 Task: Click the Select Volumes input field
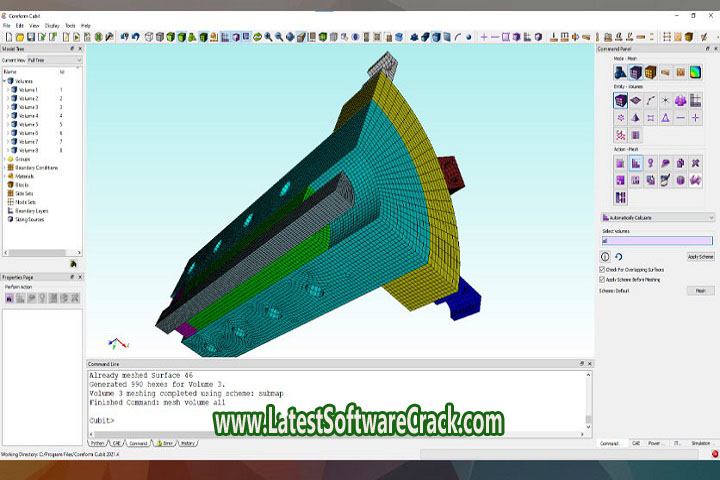click(x=656, y=240)
